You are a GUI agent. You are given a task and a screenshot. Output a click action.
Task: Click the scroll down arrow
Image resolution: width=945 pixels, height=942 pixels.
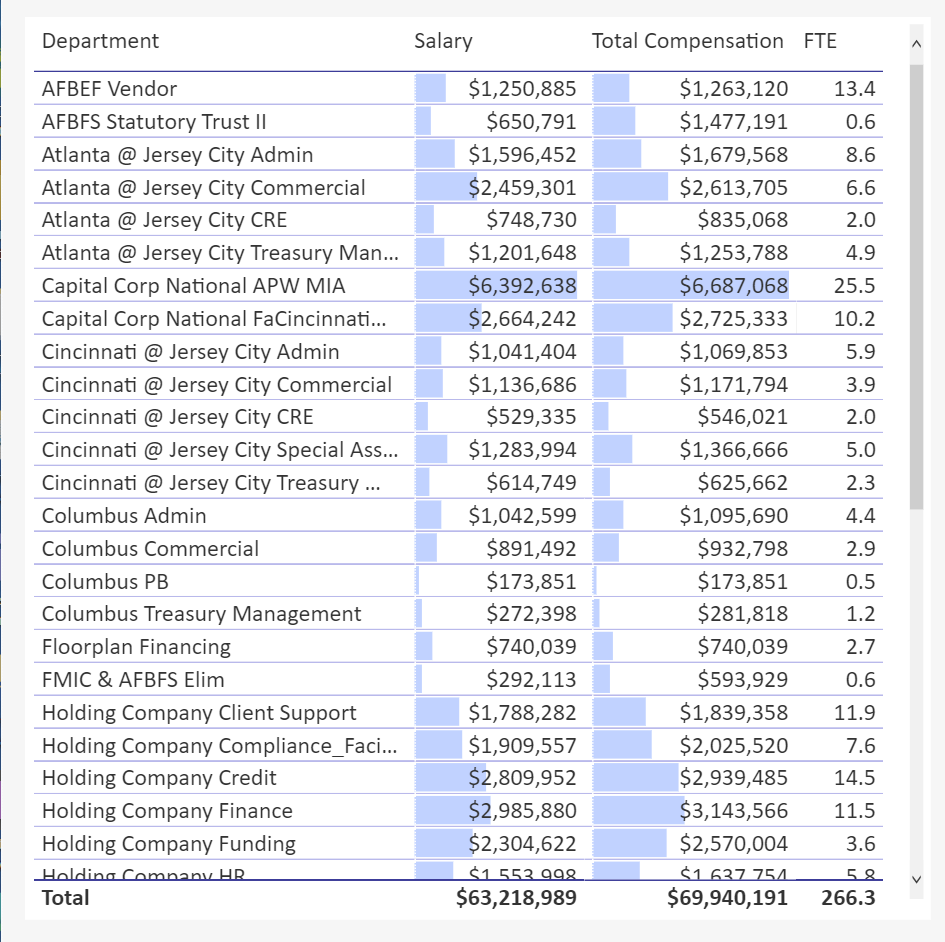point(916,879)
